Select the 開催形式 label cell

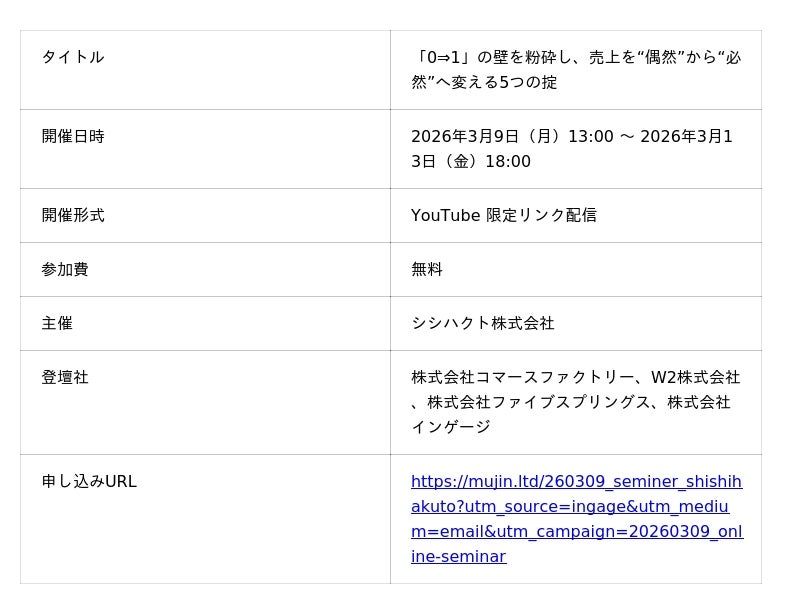(73, 215)
